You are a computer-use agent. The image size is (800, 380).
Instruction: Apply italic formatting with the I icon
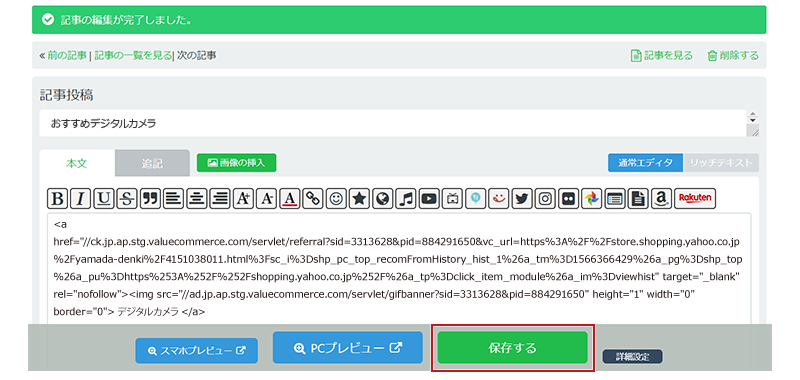point(81,199)
